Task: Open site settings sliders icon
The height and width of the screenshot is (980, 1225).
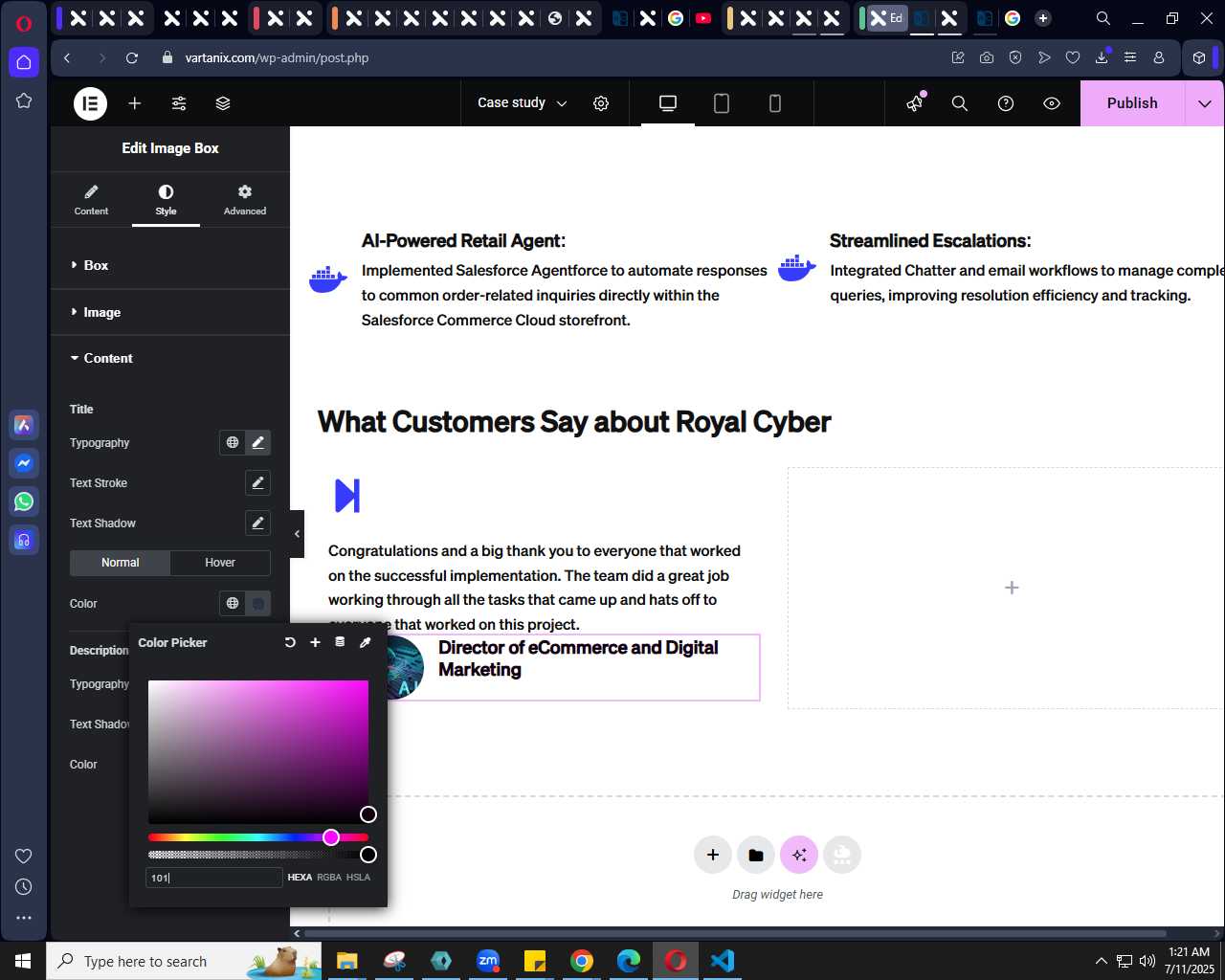Action: point(179,103)
